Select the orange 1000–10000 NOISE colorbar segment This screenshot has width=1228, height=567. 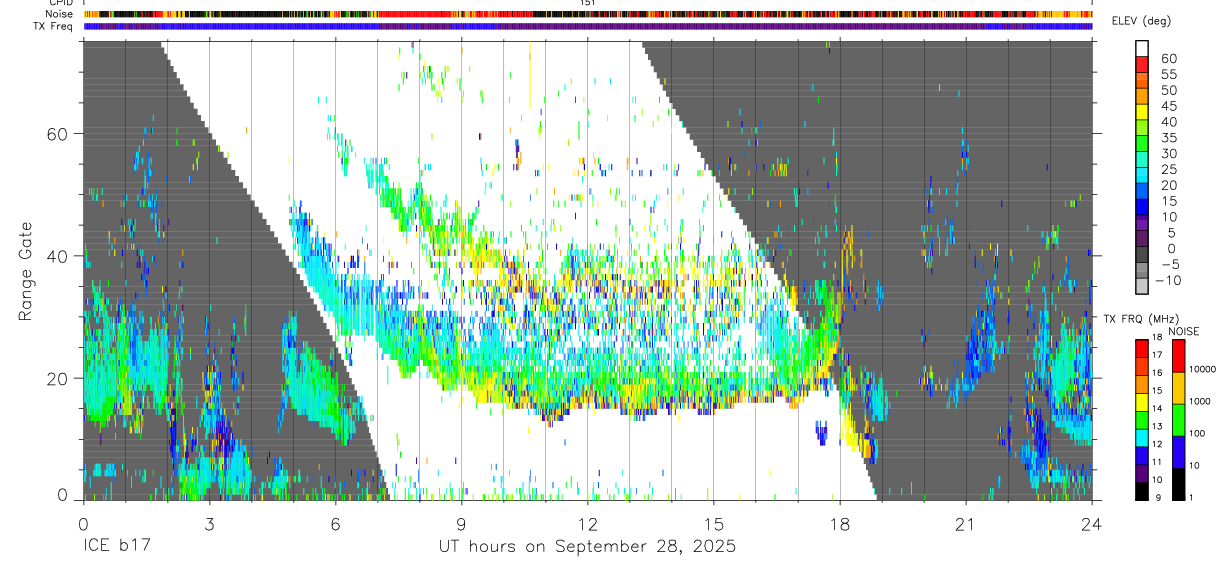(1178, 388)
